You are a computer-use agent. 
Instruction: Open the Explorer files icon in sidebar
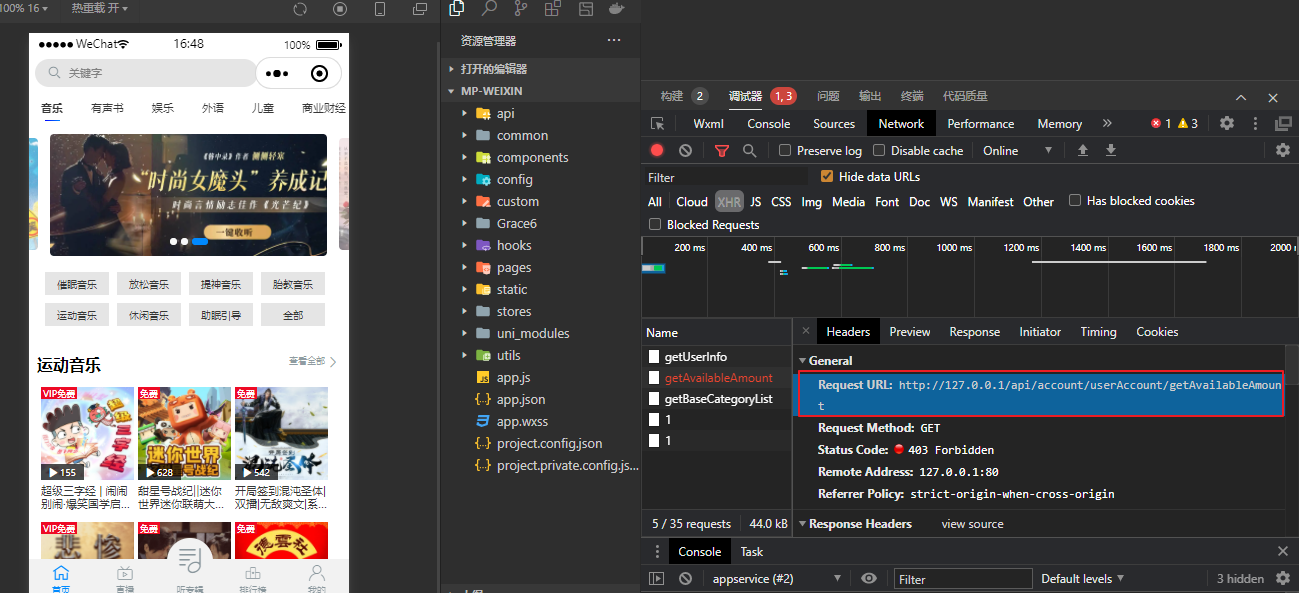coord(457,9)
